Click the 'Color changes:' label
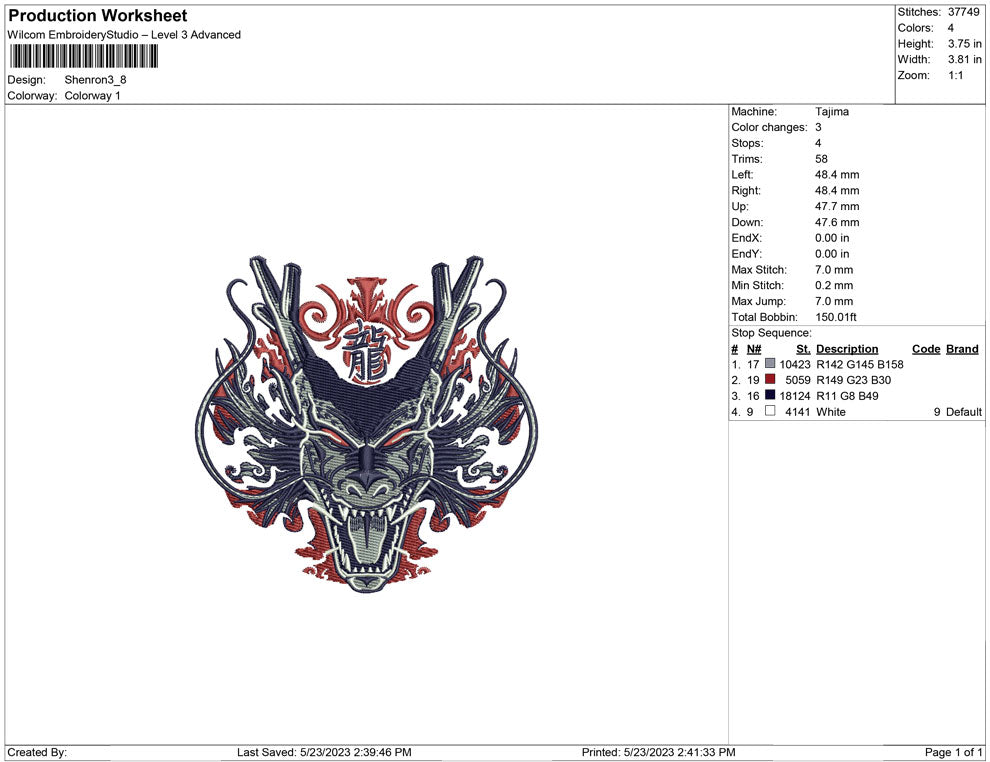The height and width of the screenshot is (762, 990). point(770,128)
